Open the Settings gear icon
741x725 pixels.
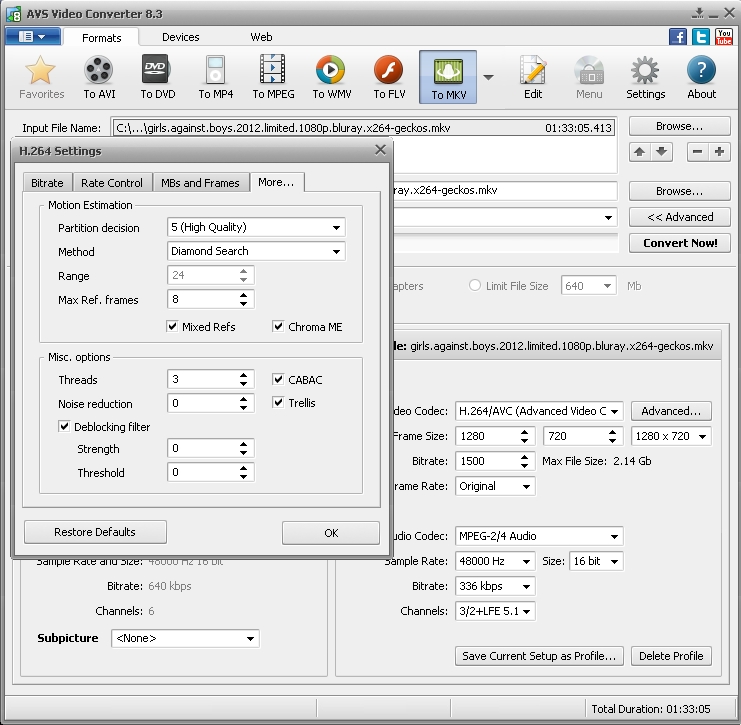pos(645,77)
